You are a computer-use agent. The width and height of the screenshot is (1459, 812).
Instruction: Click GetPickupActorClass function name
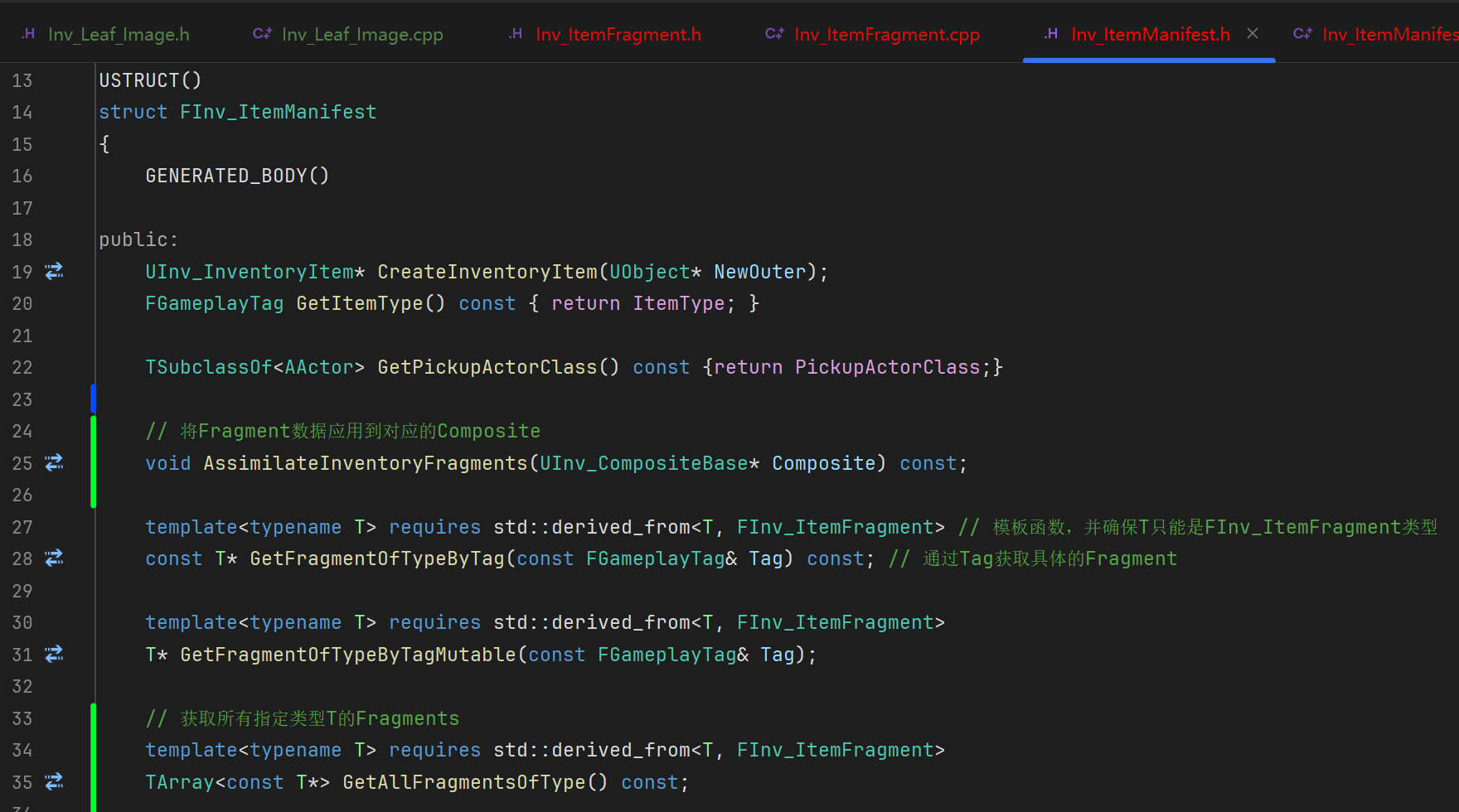(487, 367)
